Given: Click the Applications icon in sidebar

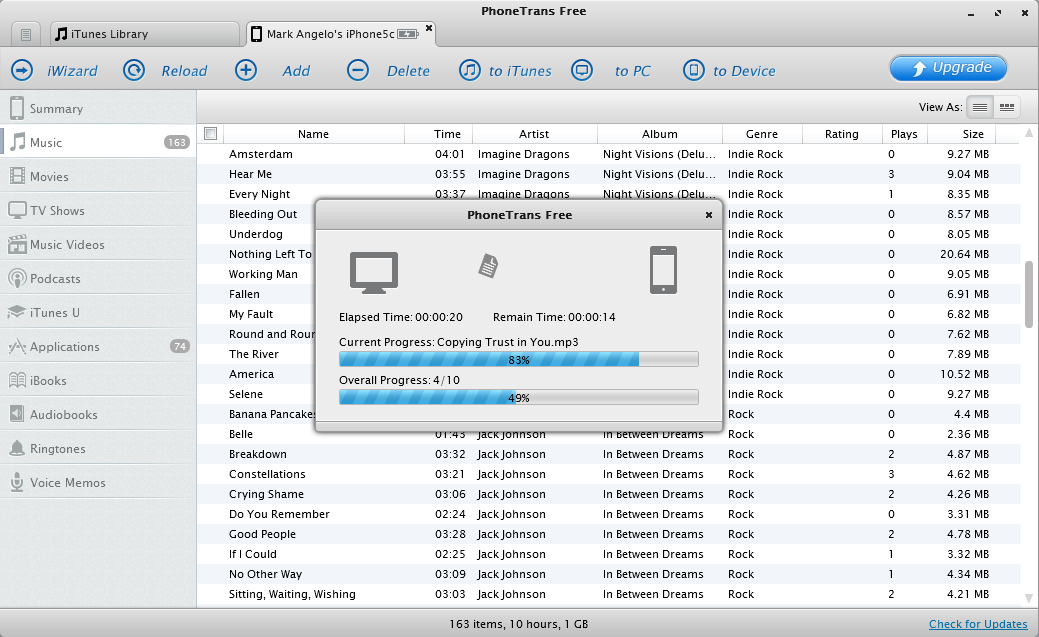Looking at the screenshot, I should (x=17, y=347).
